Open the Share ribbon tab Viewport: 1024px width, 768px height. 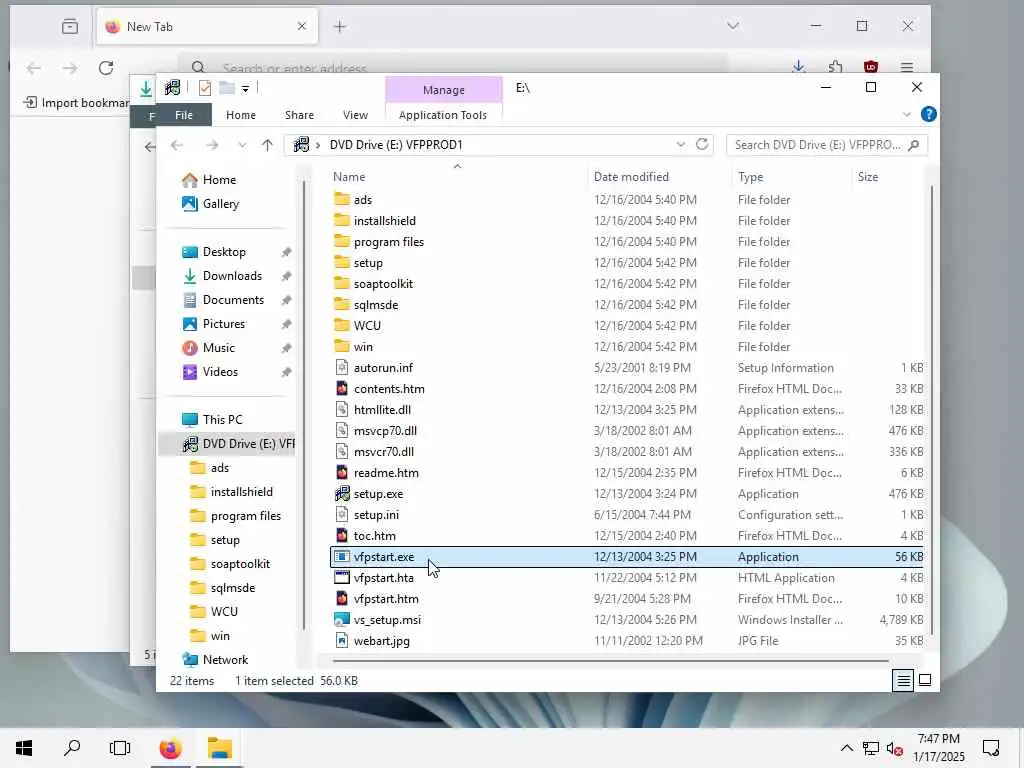299,115
